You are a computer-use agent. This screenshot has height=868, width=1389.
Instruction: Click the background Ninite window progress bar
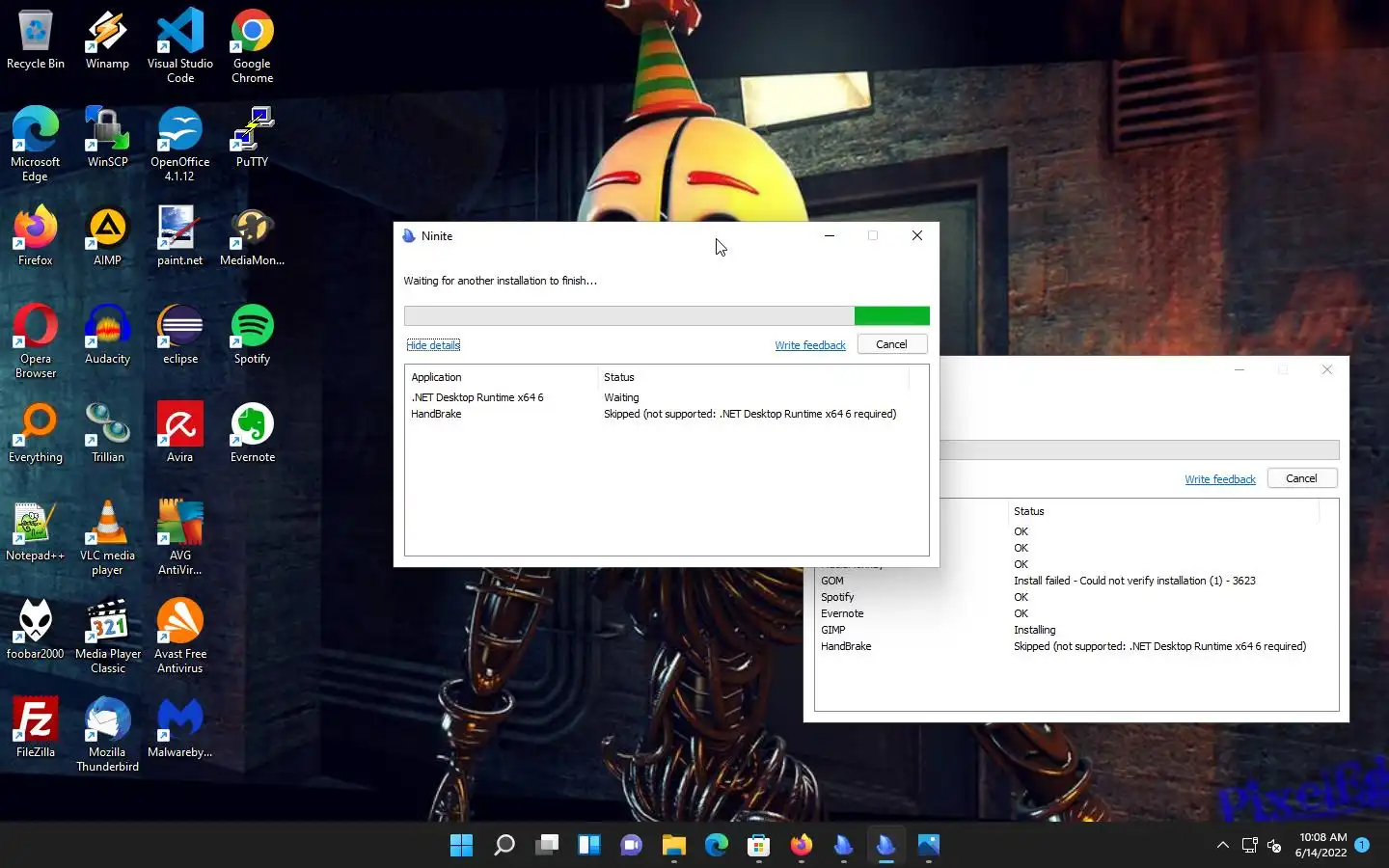click(x=1140, y=449)
